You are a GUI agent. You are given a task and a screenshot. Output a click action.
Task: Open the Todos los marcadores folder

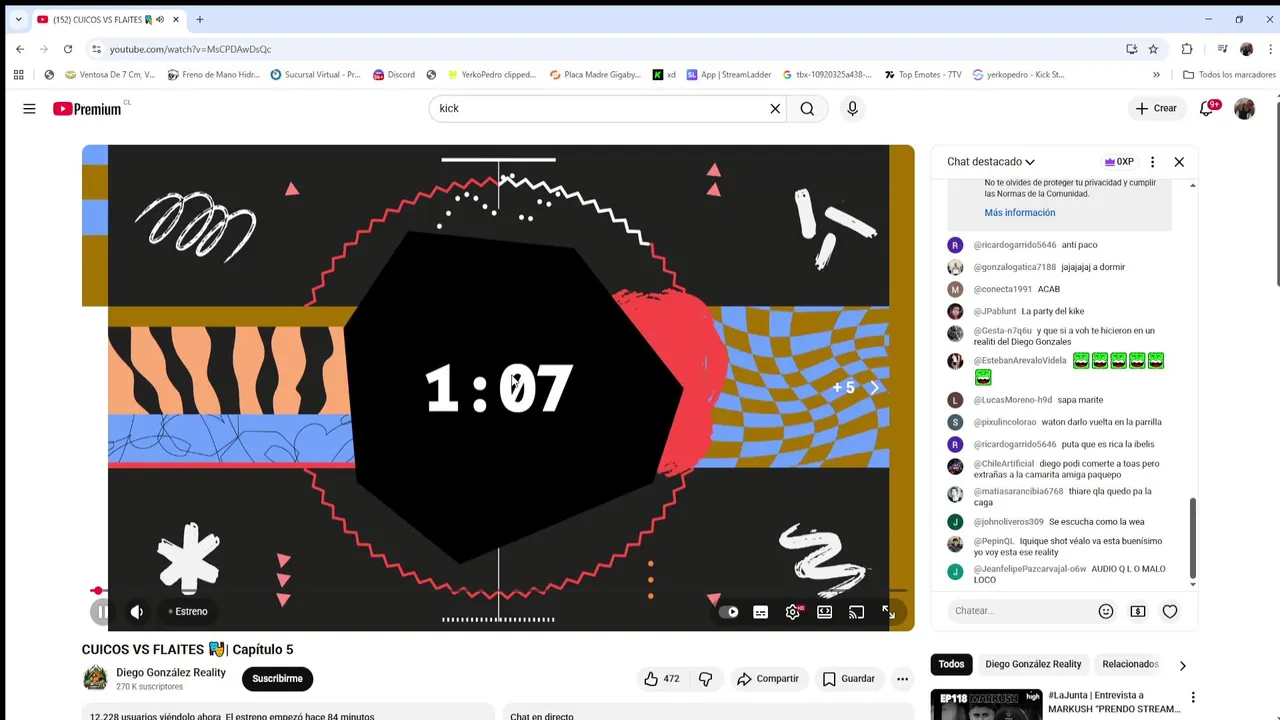coord(1229,75)
